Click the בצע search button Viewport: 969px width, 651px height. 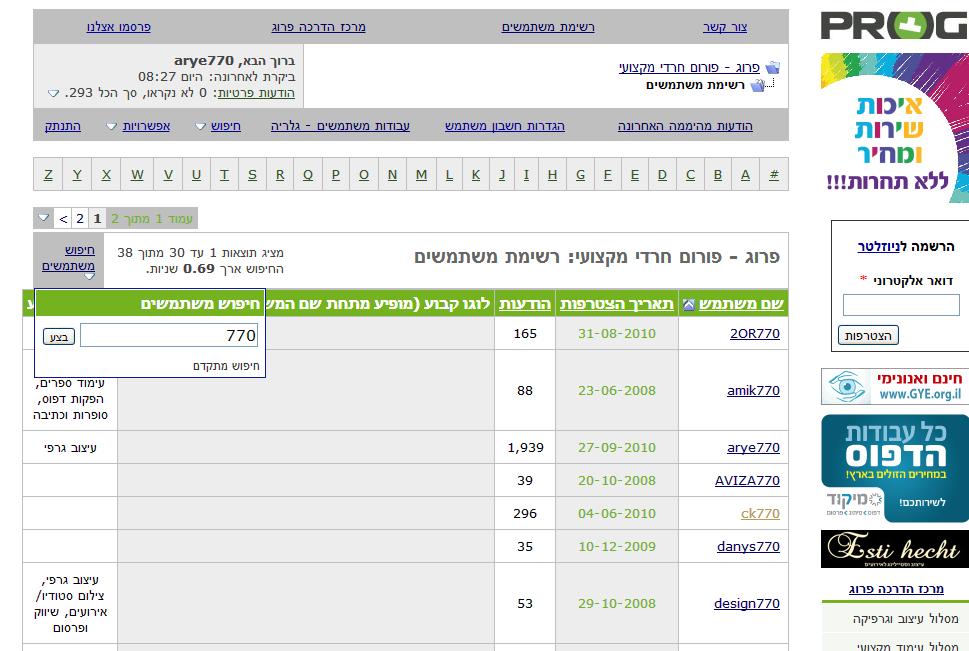59,337
